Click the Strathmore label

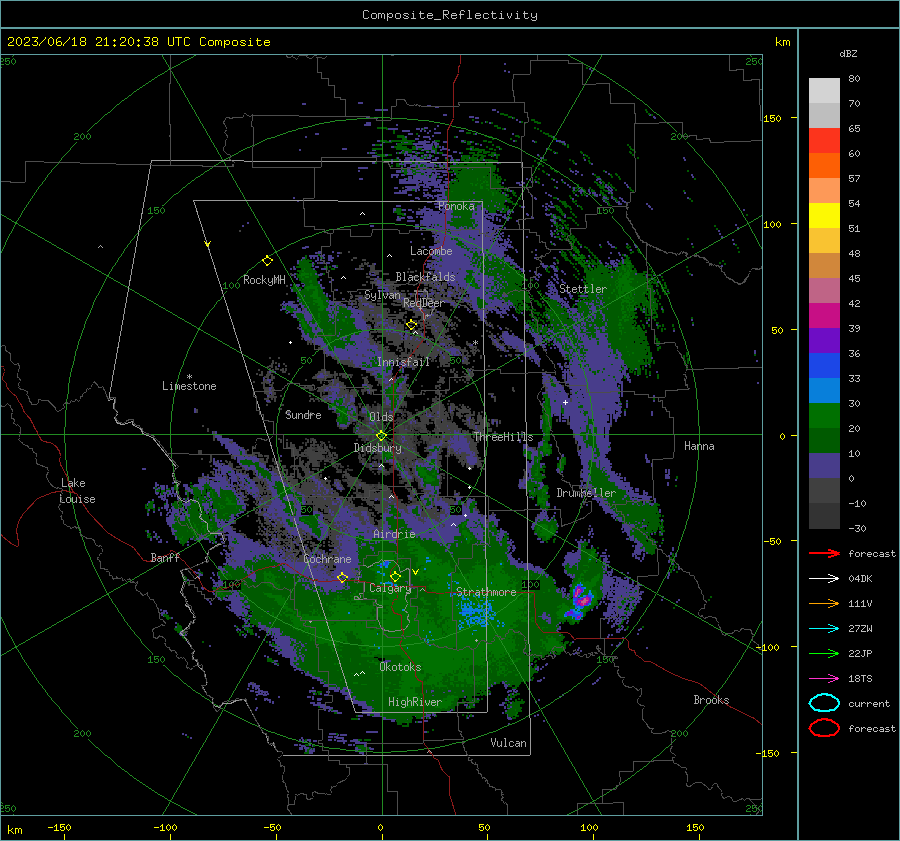tap(486, 592)
